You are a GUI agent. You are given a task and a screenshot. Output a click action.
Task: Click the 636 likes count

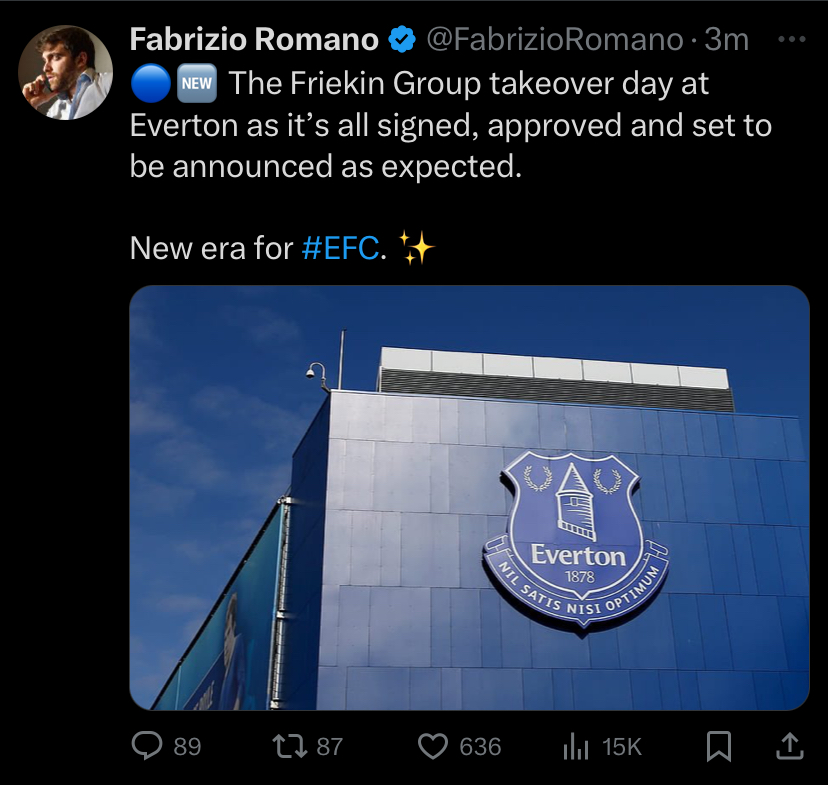[x=480, y=746]
